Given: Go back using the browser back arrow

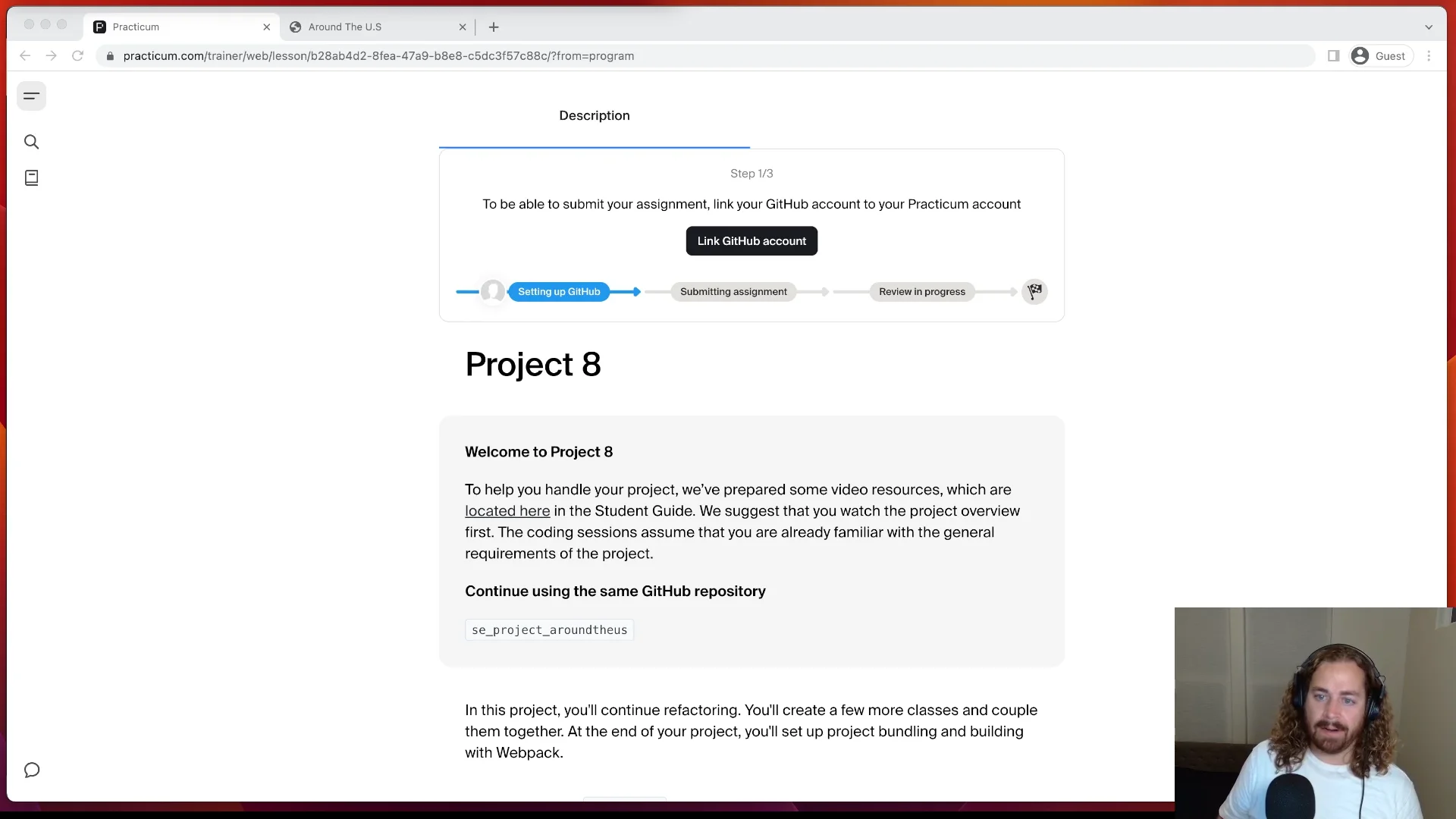Looking at the screenshot, I should [25, 55].
